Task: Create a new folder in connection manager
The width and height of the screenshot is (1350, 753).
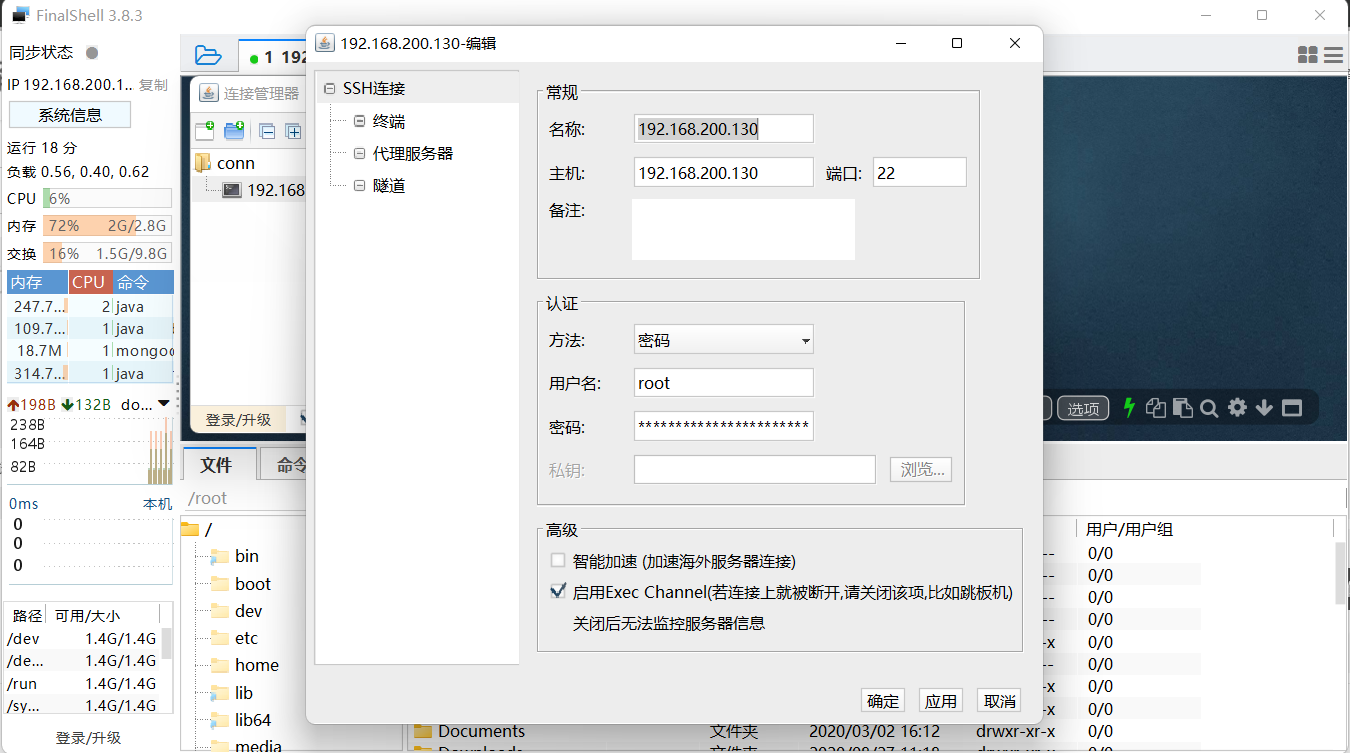Action: [x=233, y=131]
